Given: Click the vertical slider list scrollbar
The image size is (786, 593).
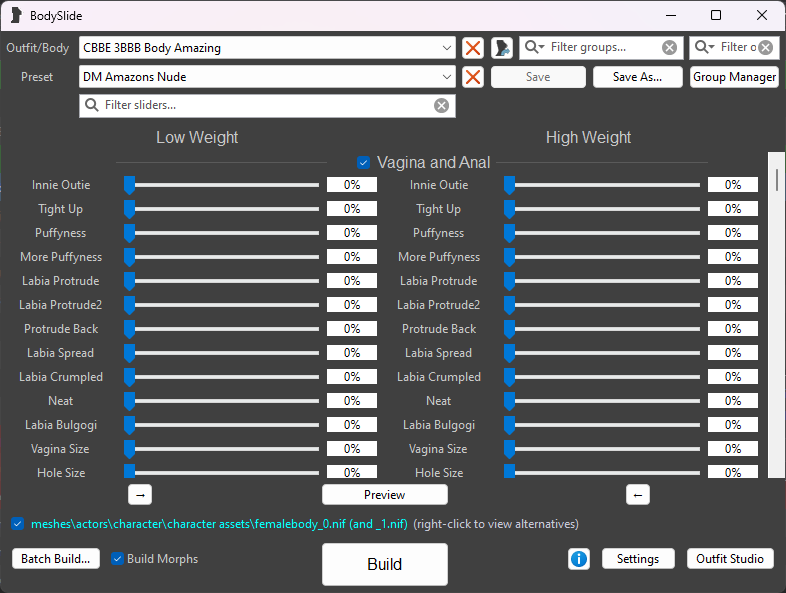Looking at the screenshot, I should [776, 315].
